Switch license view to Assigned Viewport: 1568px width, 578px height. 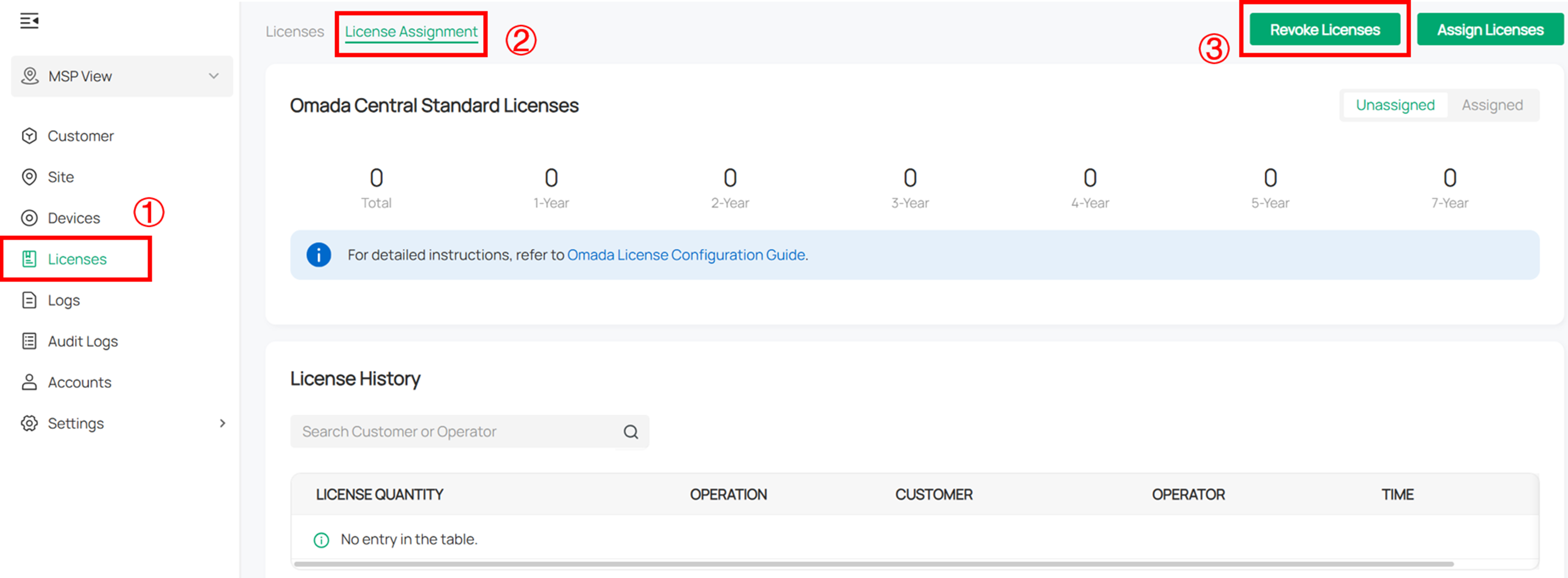point(1492,105)
